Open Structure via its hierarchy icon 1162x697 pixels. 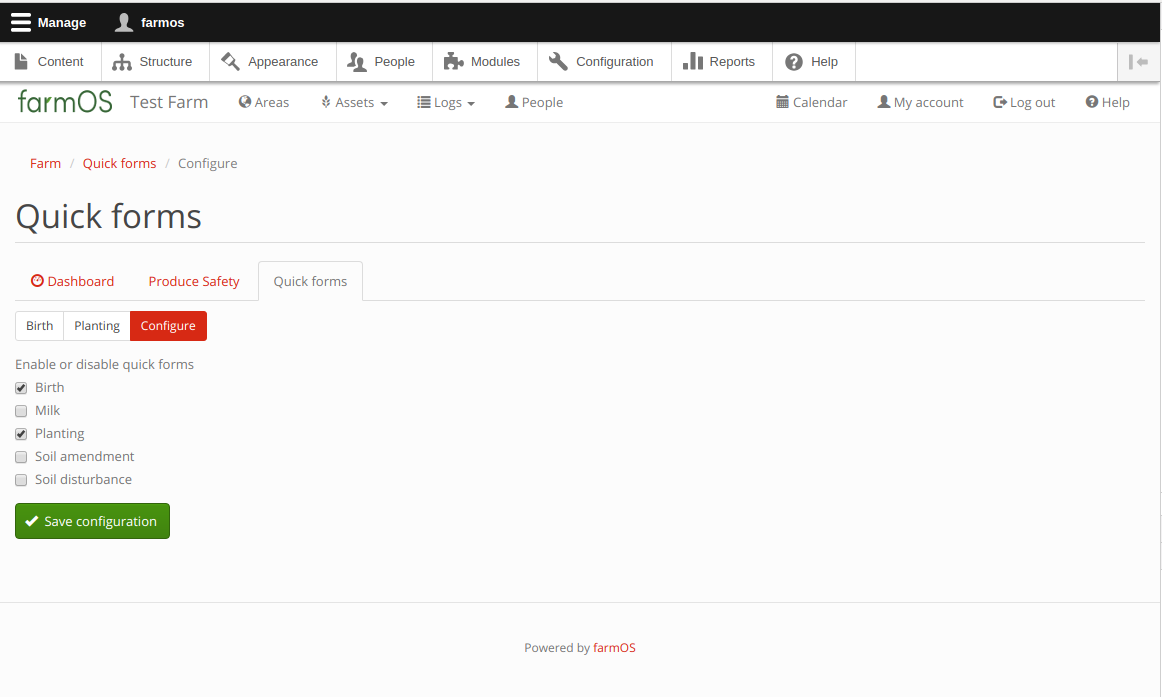pos(122,62)
